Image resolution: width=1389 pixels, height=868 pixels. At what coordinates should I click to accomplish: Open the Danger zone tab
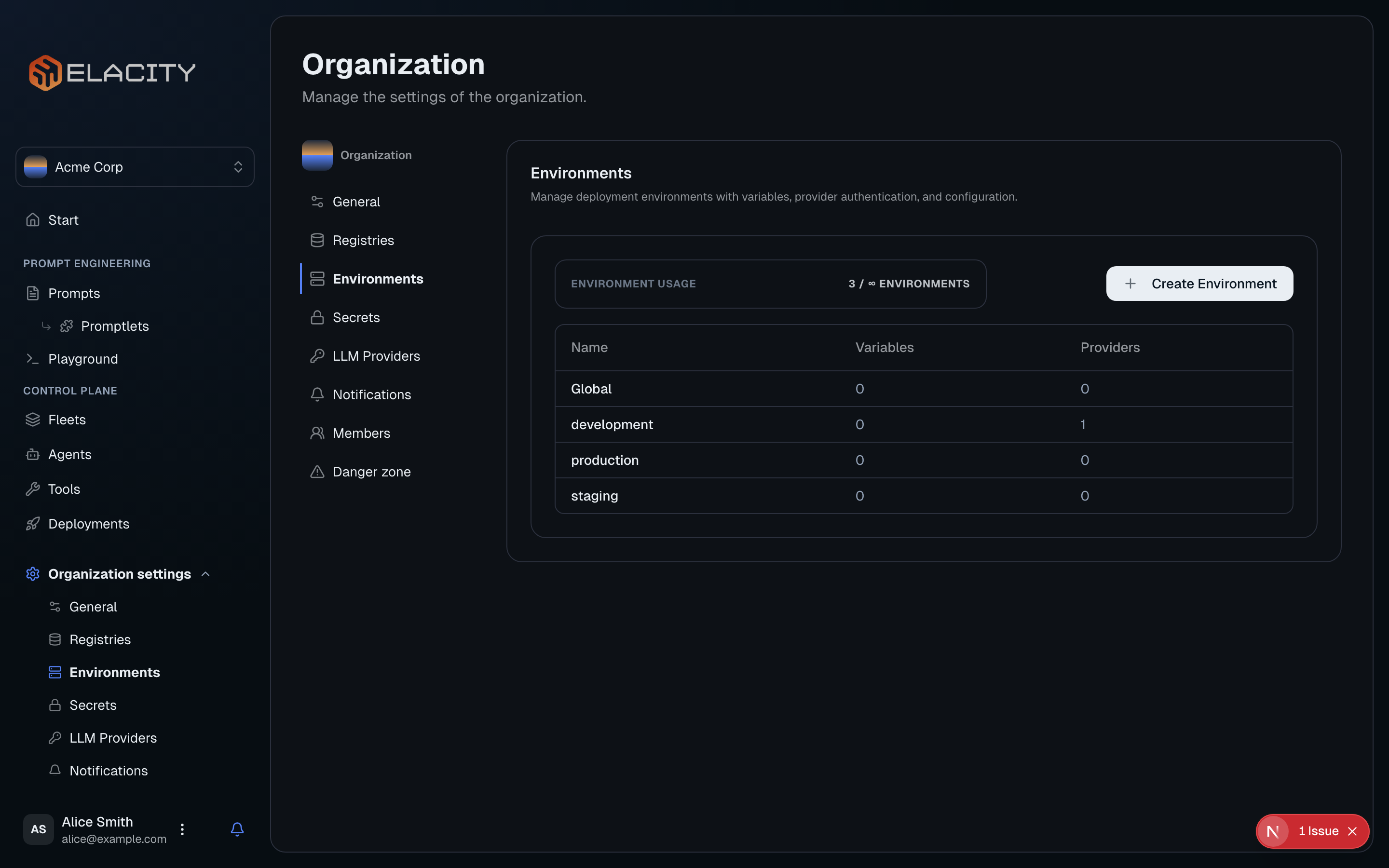(x=371, y=471)
